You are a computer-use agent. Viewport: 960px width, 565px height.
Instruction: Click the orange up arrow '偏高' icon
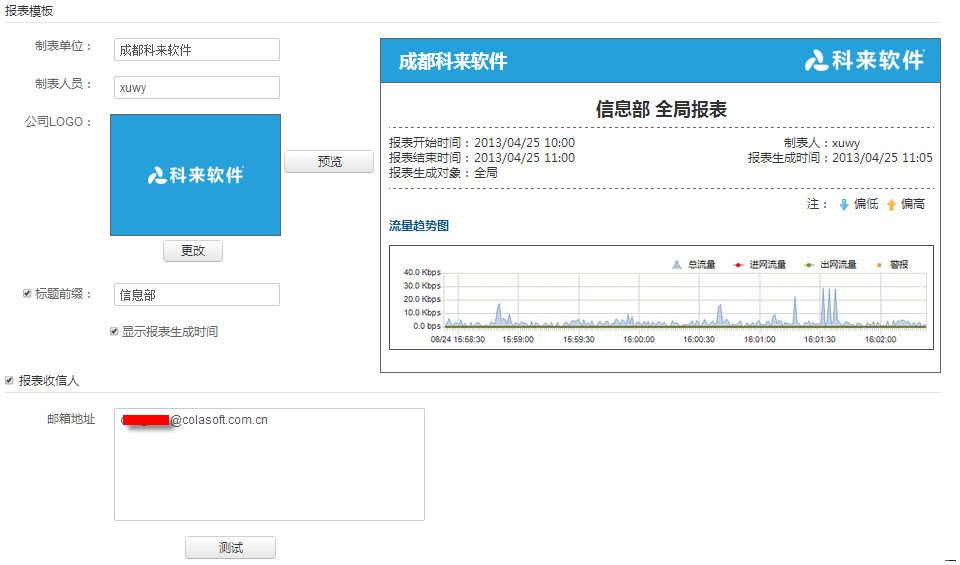(x=891, y=204)
